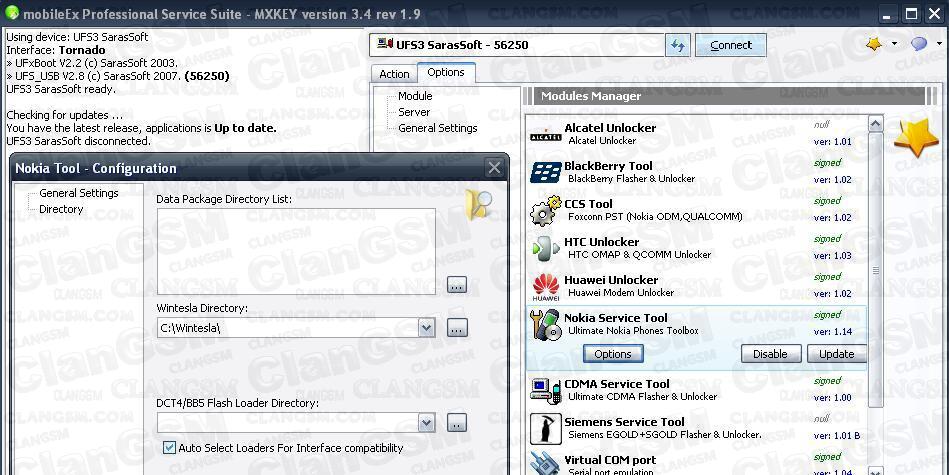The height and width of the screenshot is (475, 949).
Task: Click HTC Unlocker module name text
Action: tap(602, 242)
